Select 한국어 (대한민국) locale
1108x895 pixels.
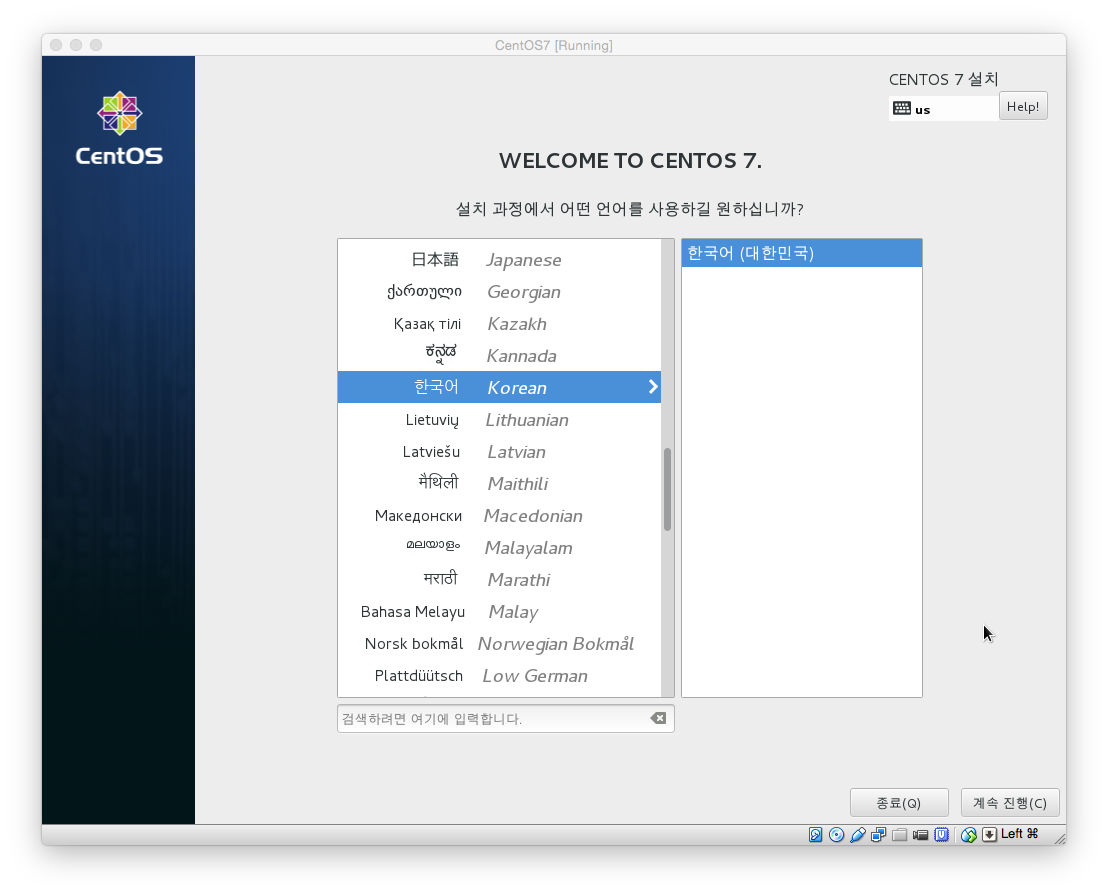pos(802,253)
